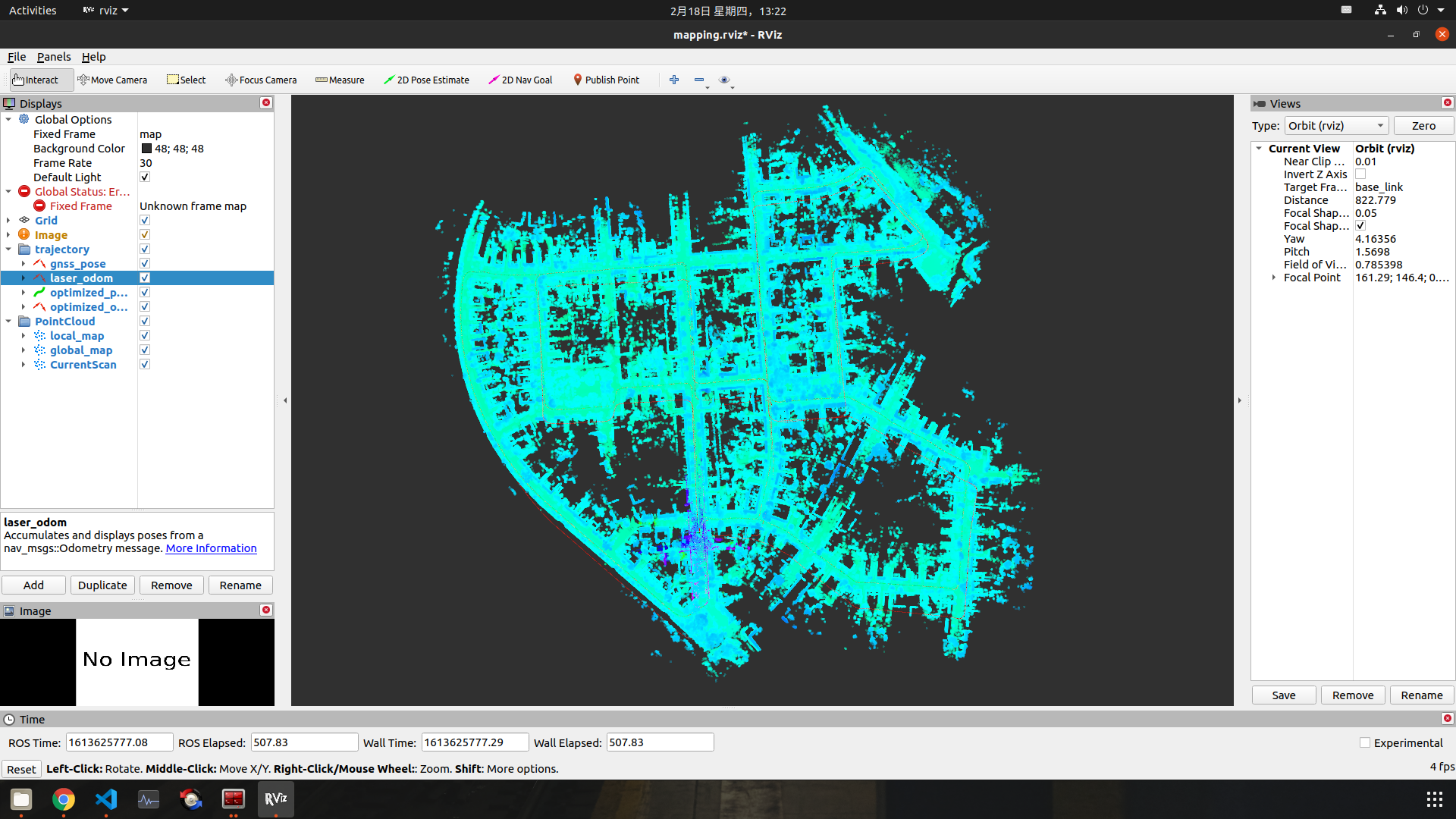Toggle the Grid display checkbox
The height and width of the screenshot is (819, 1456).
tap(145, 220)
